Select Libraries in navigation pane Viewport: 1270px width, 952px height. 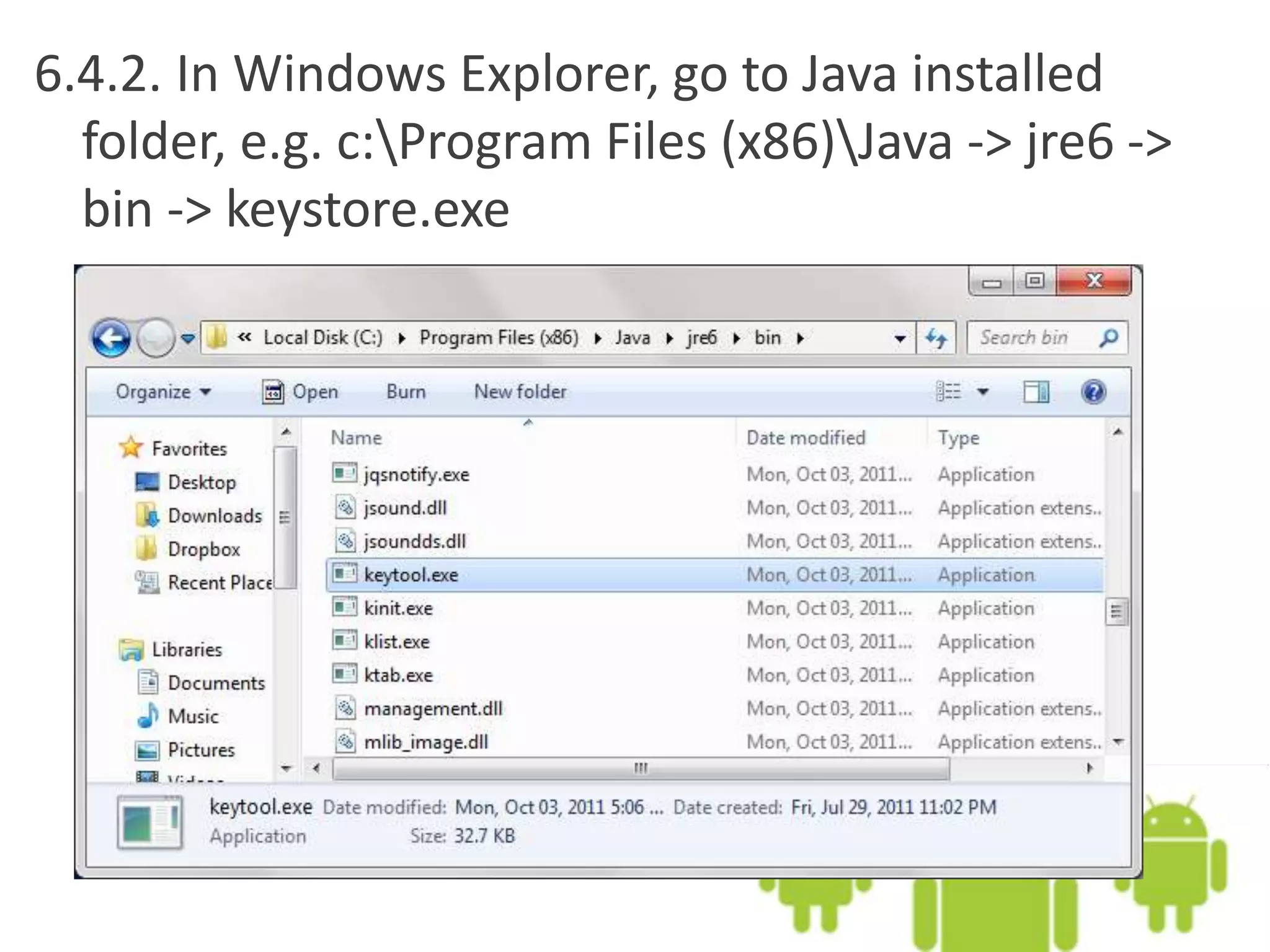point(187,650)
